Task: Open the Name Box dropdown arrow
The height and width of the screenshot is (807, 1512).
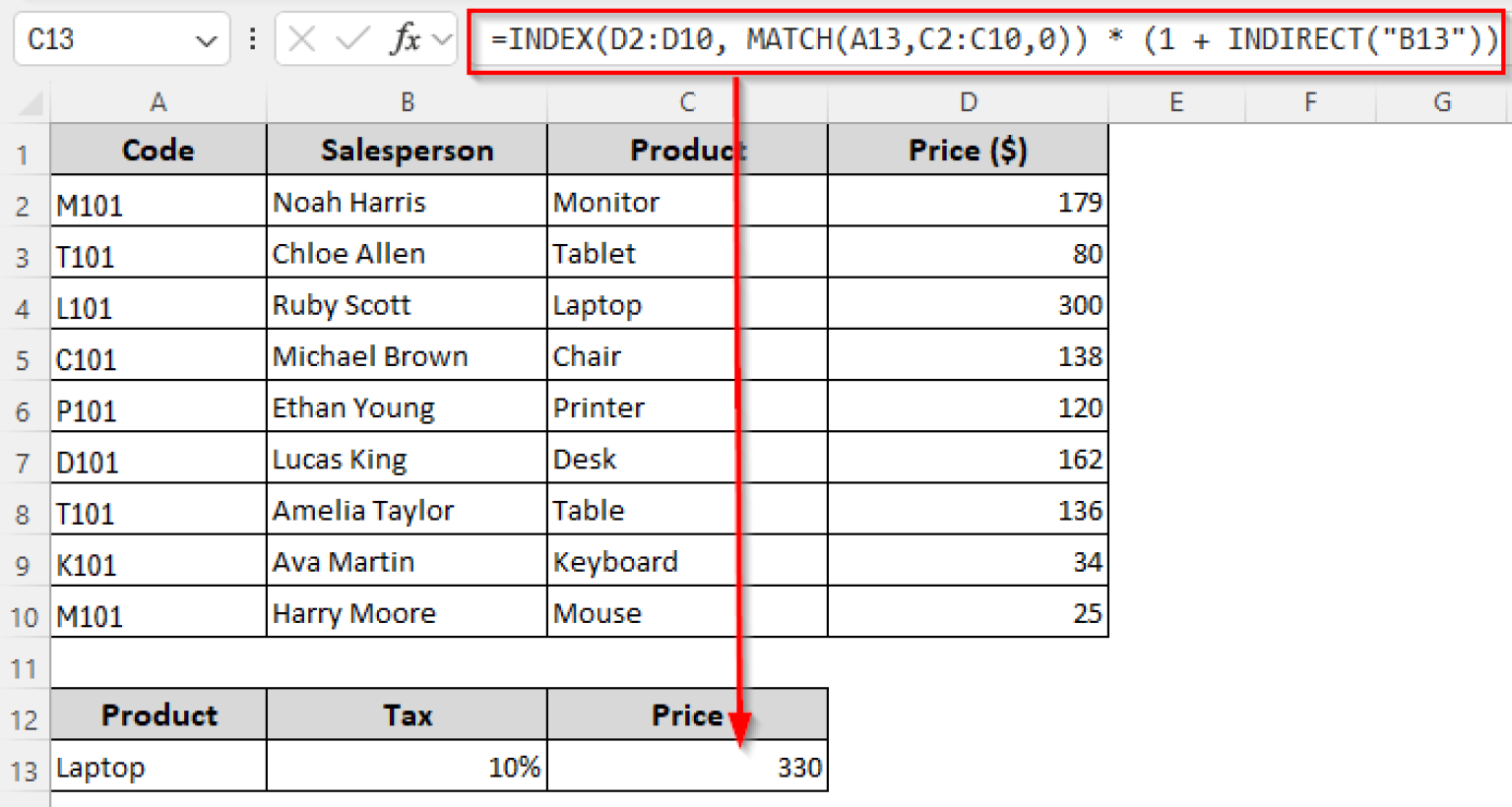Action: pos(206,40)
